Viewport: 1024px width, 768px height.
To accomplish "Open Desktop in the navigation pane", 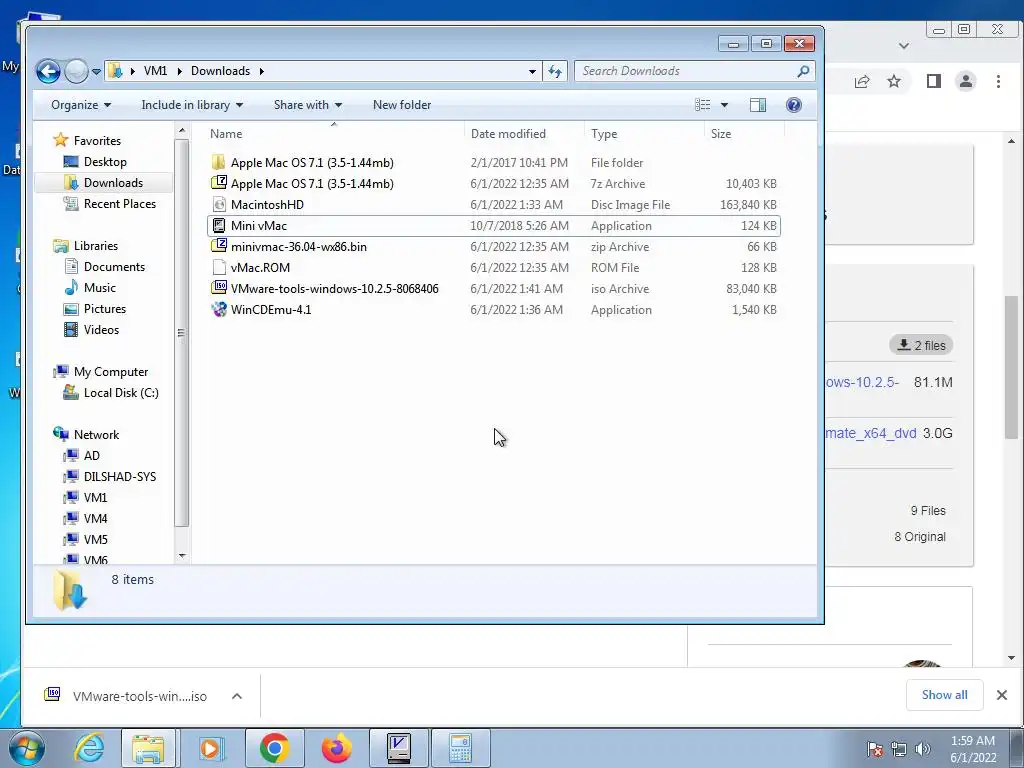I will coord(105,161).
